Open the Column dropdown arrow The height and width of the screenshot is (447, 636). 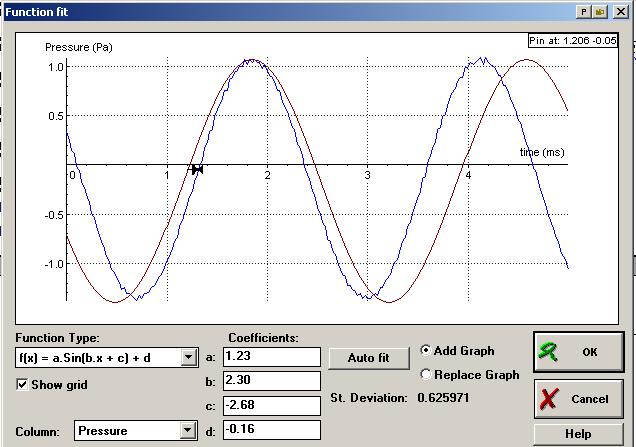point(187,430)
